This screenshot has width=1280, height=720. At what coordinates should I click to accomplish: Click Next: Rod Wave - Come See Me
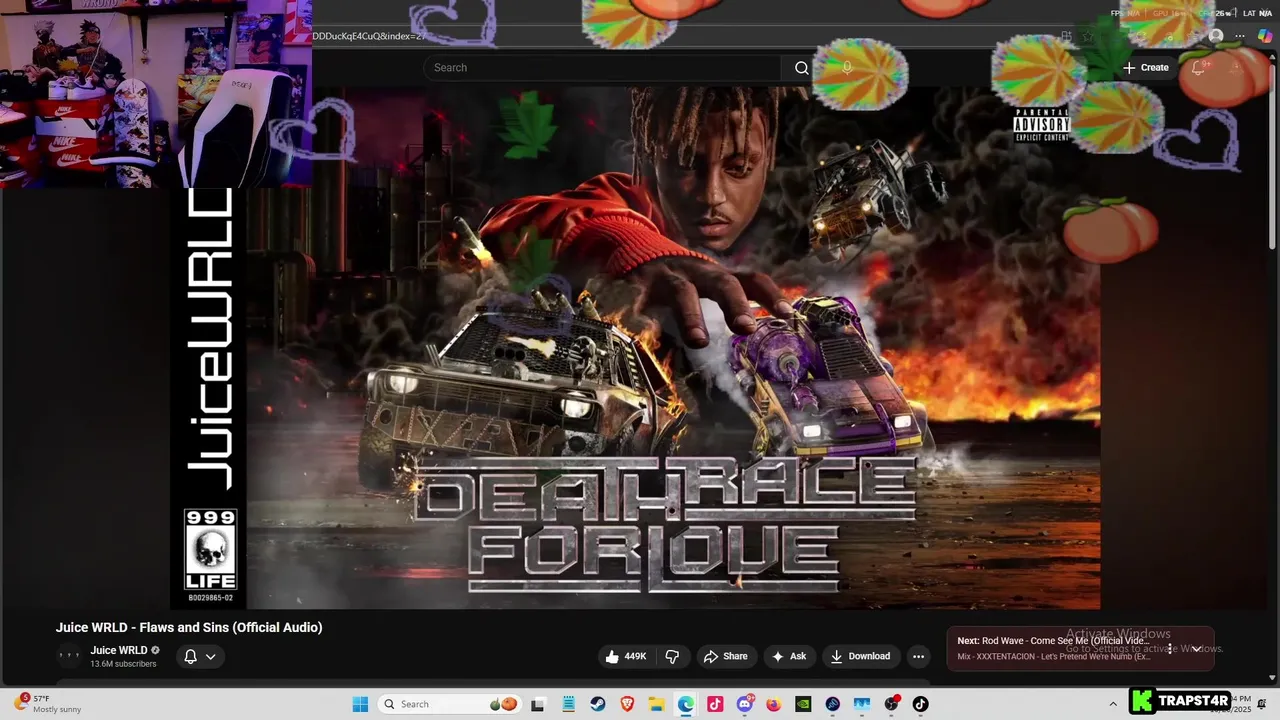1053,641
